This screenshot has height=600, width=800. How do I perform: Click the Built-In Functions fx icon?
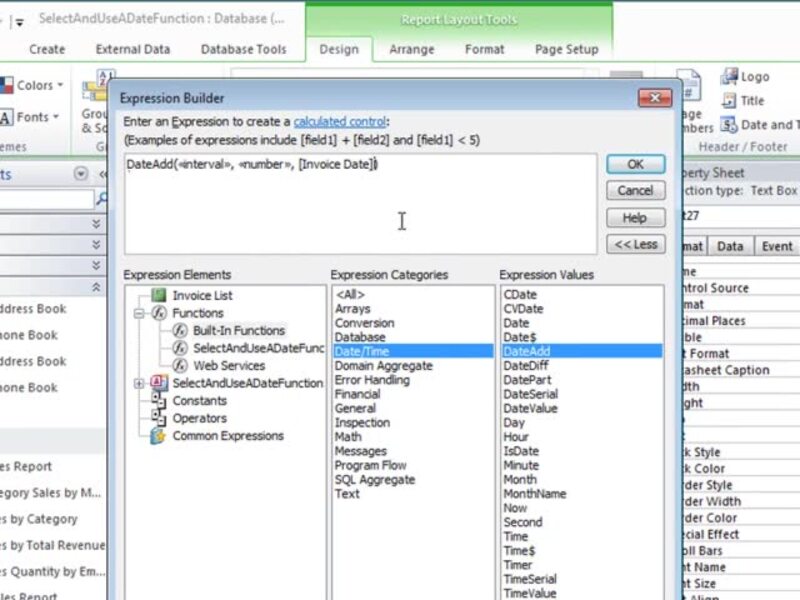pyautogui.click(x=180, y=330)
